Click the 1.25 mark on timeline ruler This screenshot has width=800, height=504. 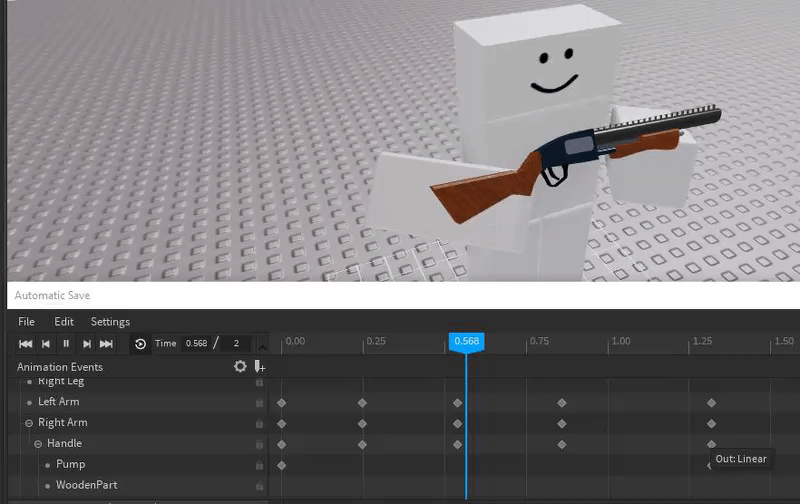702,341
